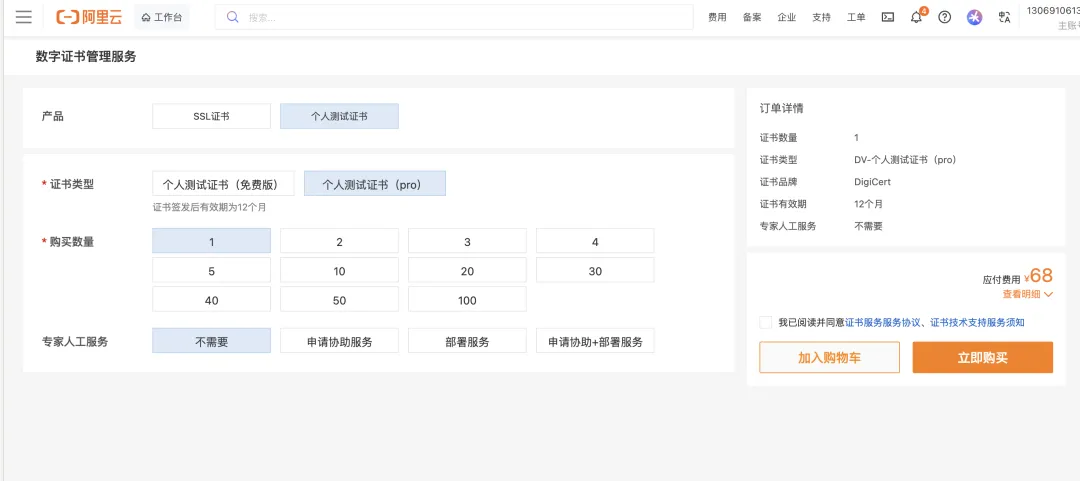Click the language switch icon
The width and height of the screenshot is (1080, 481).
(1004, 17)
